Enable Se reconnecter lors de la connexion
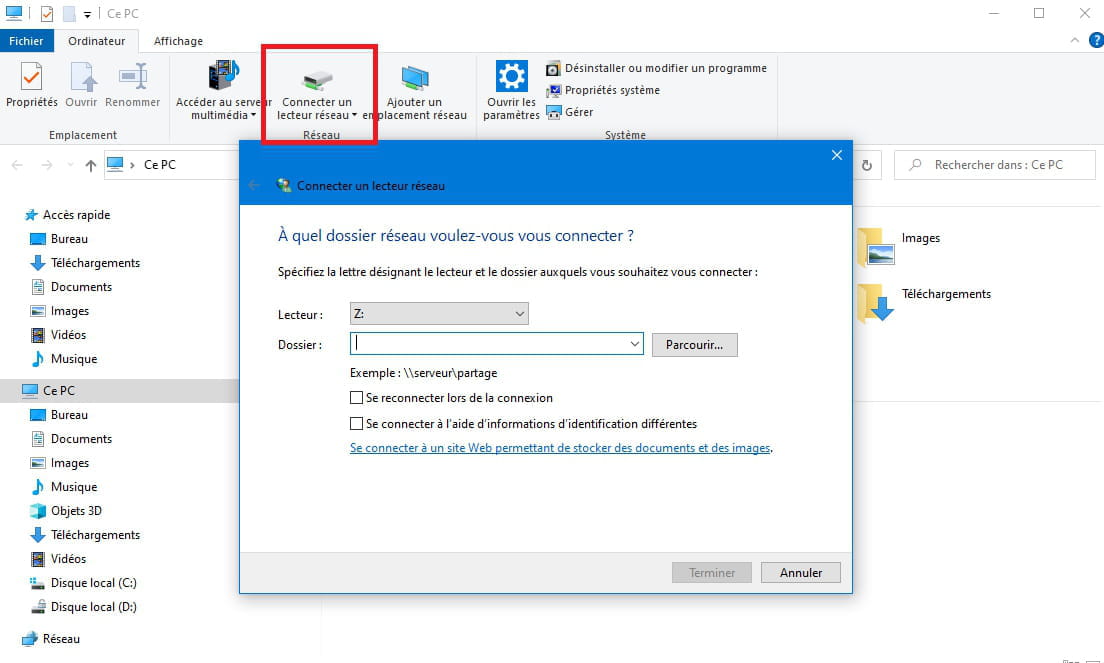This screenshot has width=1104, height=663. click(357, 398)
